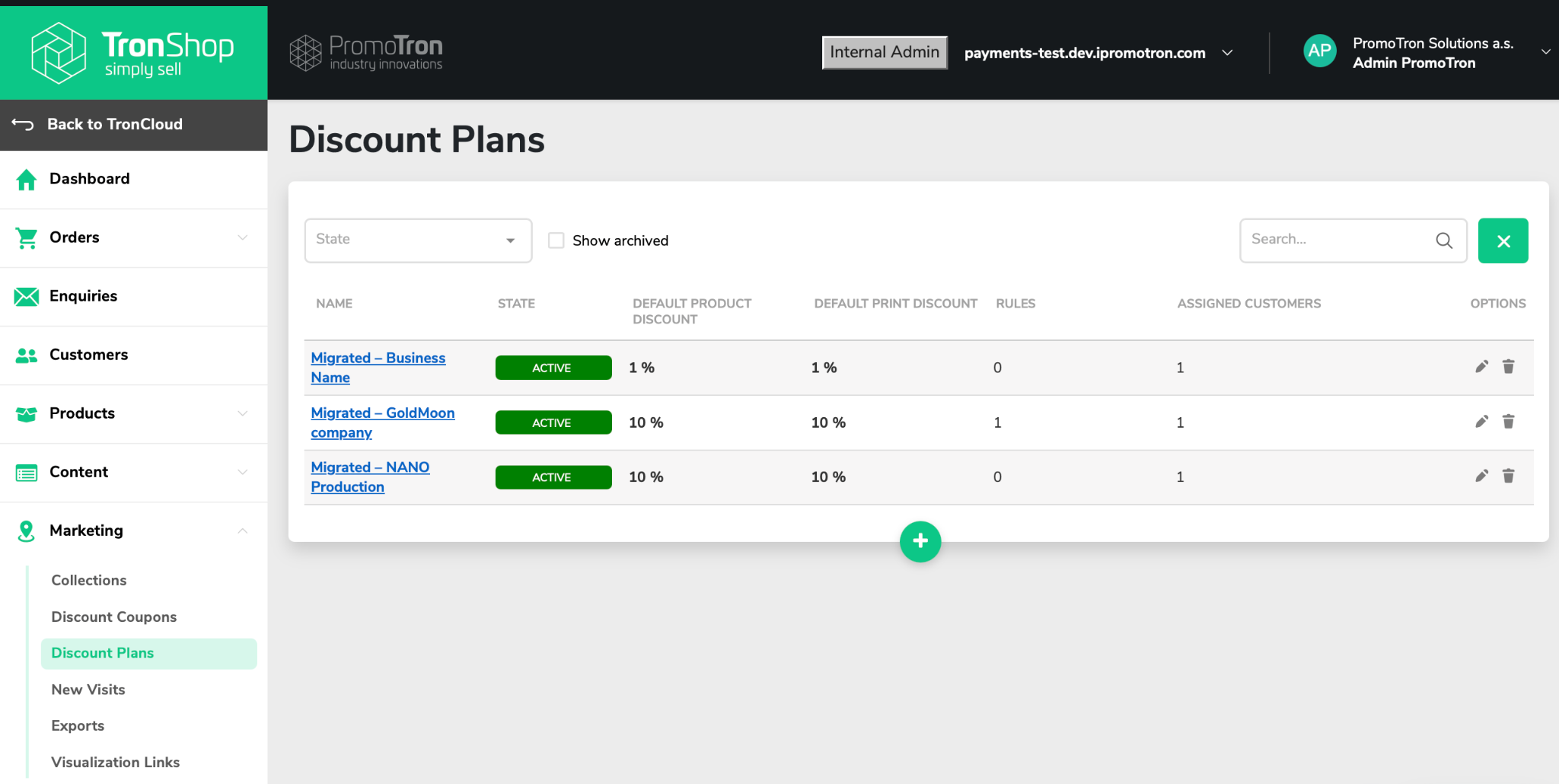Edit the Migrated – GoldMoon company plan

coord(1481,422)
